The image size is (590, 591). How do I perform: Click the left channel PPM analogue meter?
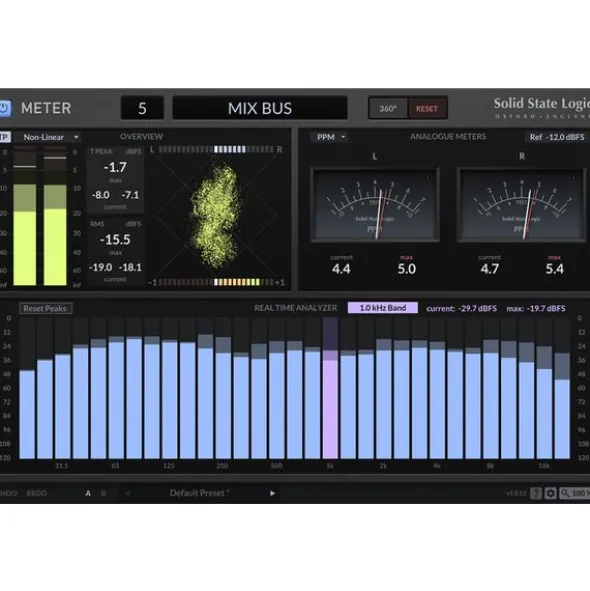(x=375, y=205)
